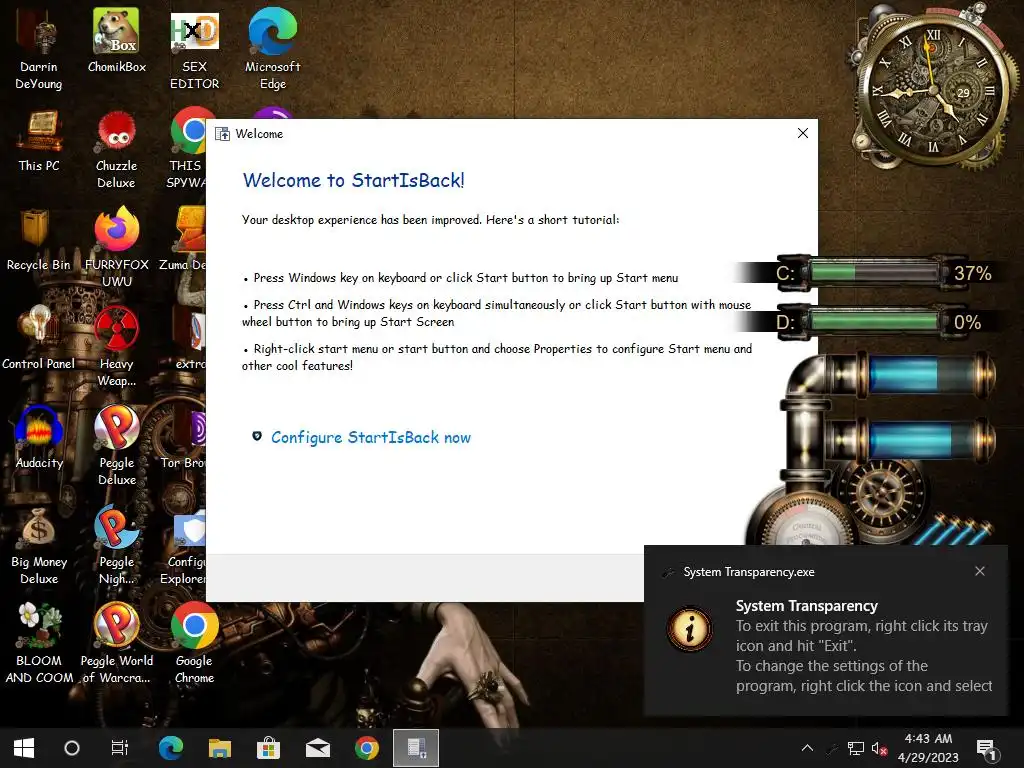This screenshot has height=768, width=1024.
Task: Launch Edge from the taskbar
Action: point(170,748)
